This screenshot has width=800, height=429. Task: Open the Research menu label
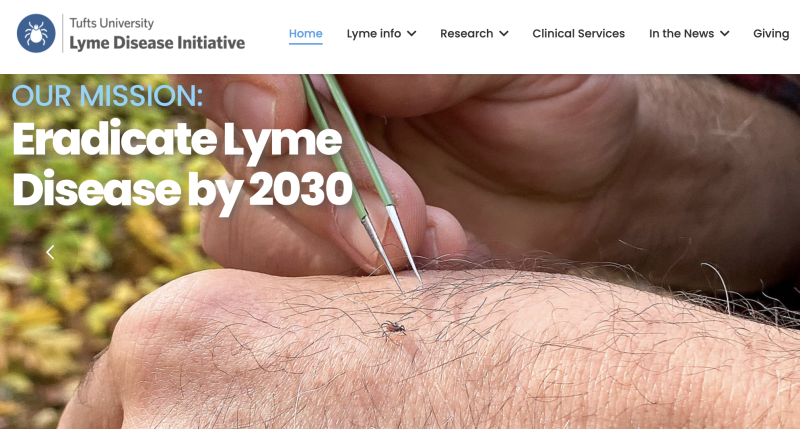pos(466,34)
